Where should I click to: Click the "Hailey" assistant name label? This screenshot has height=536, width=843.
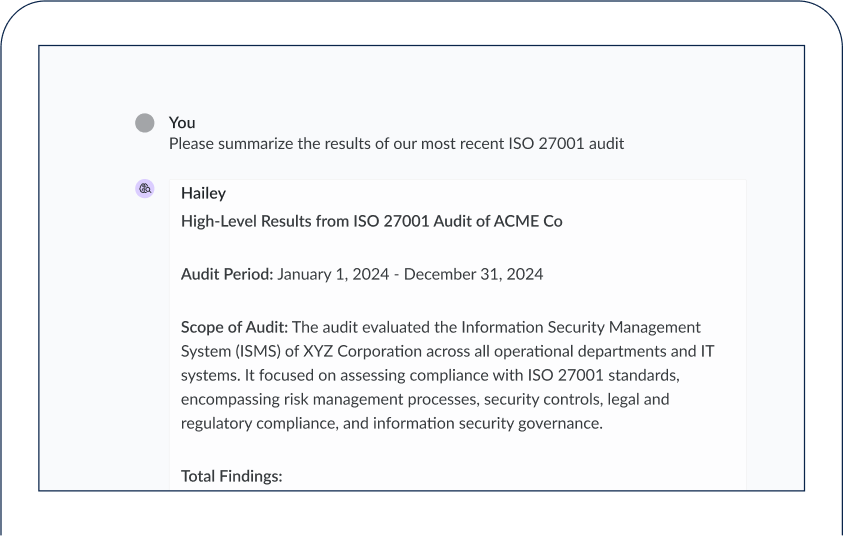pos(203,193)
